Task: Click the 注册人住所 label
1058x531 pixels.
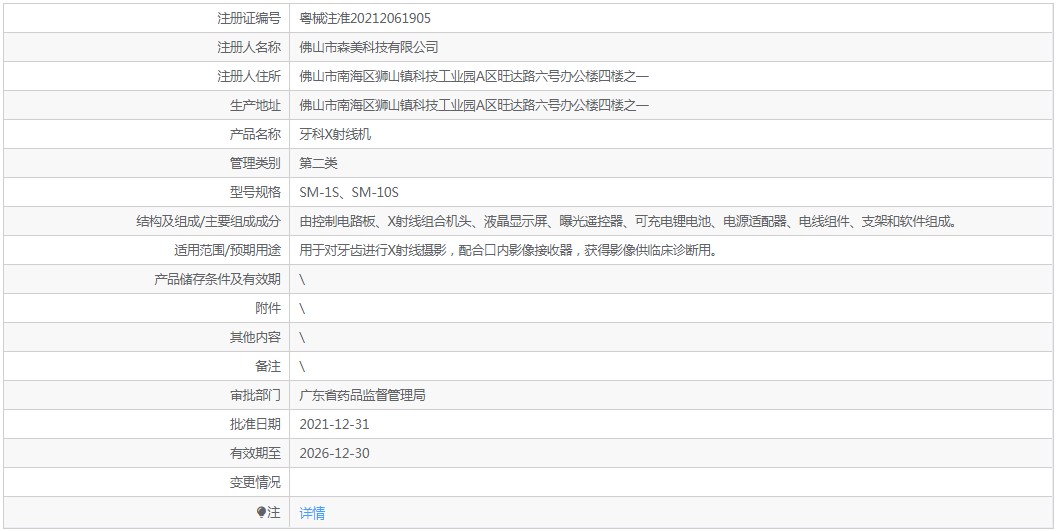Action: coord(249,76)
